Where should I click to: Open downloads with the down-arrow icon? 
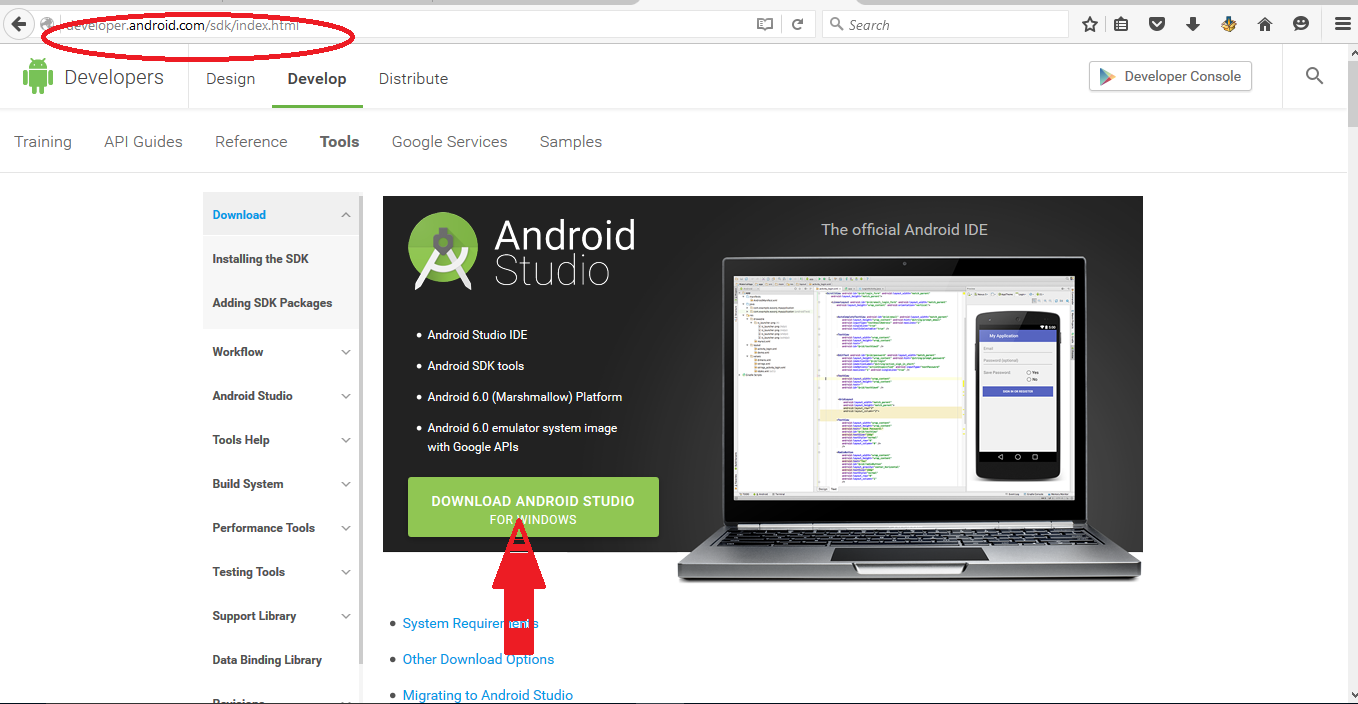point(1193,25)
